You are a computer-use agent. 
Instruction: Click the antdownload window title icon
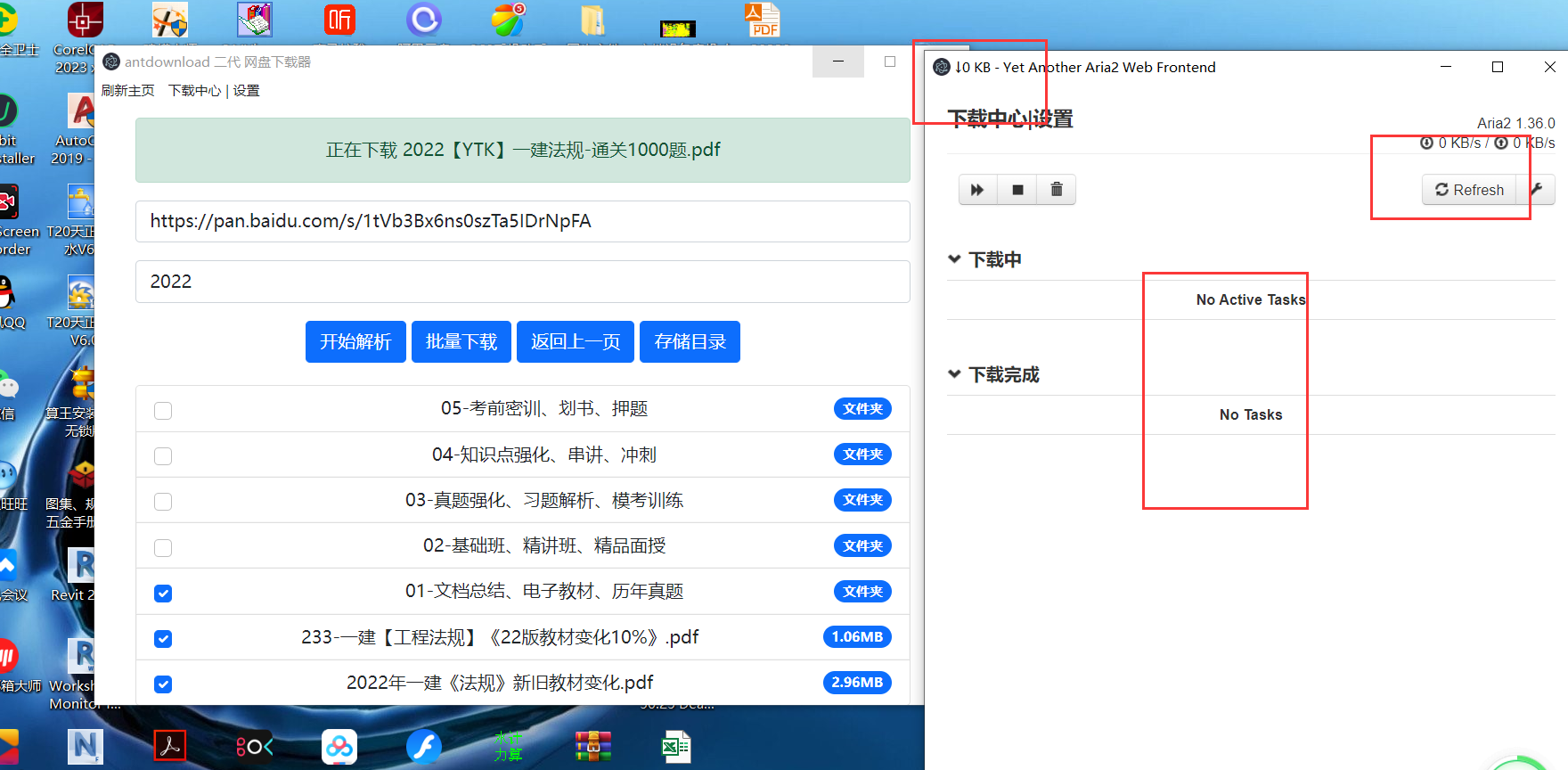pos(111,61)
